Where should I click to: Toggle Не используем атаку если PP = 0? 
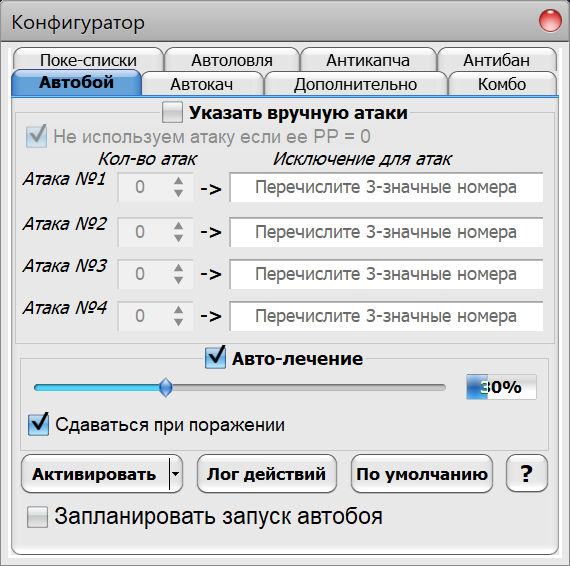coord(36,136)
